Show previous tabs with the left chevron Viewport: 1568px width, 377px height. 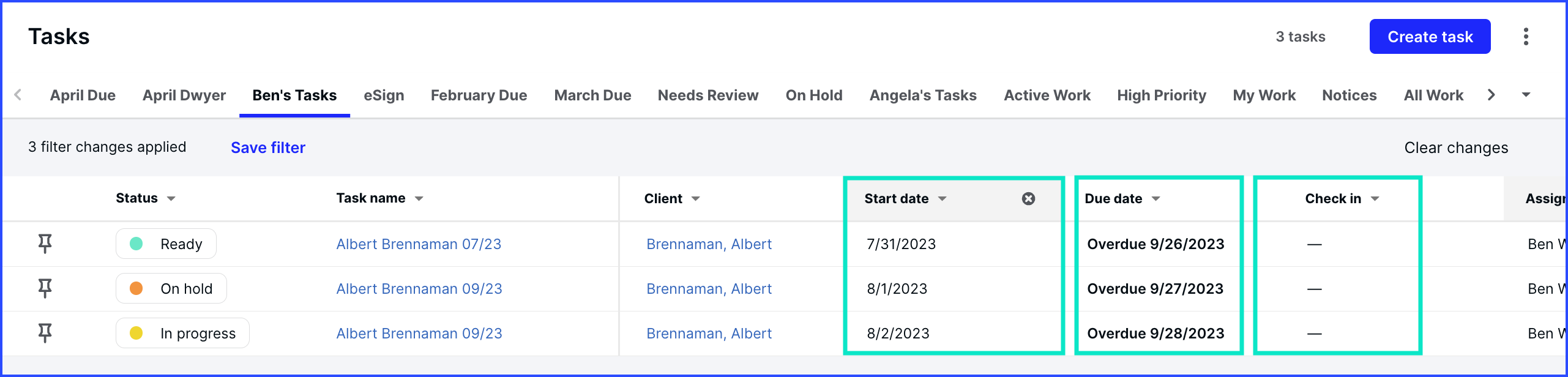coord(18,95)
